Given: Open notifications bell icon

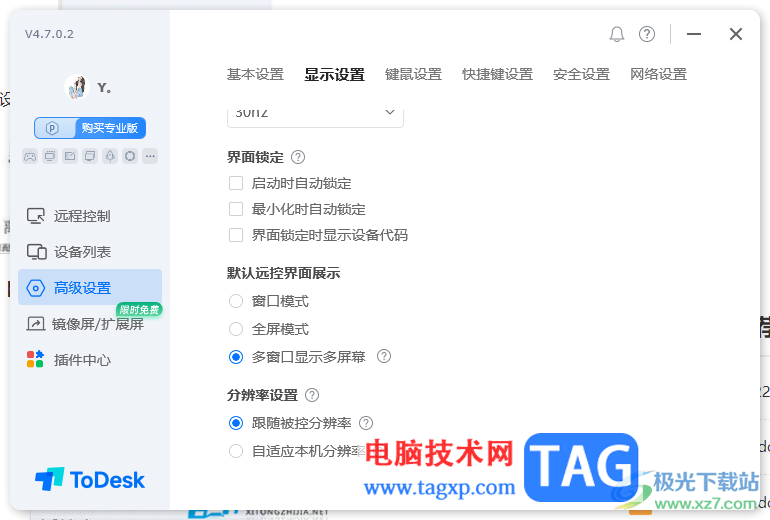Looking at the screenshot, I should click(617, 34).
